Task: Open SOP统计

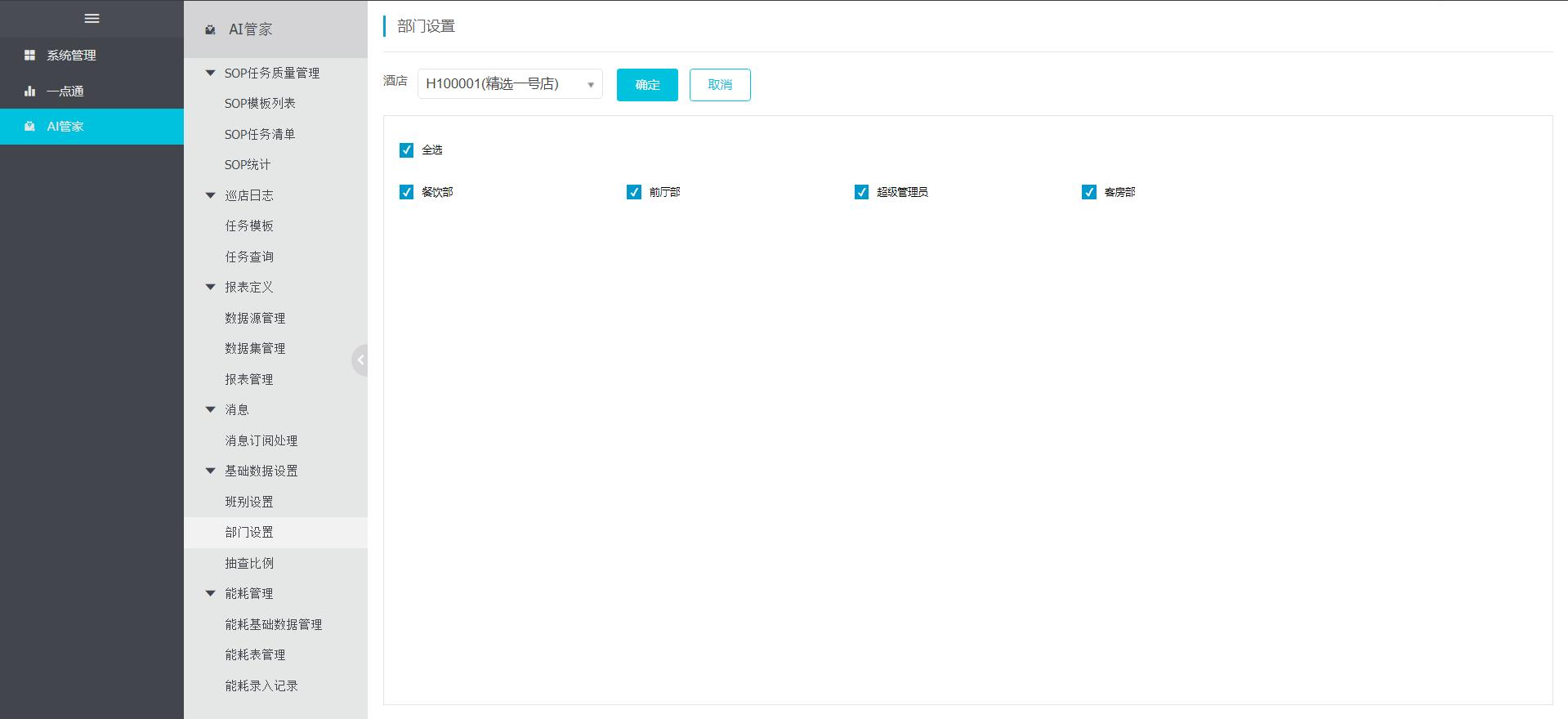Action: click(248, 164)
